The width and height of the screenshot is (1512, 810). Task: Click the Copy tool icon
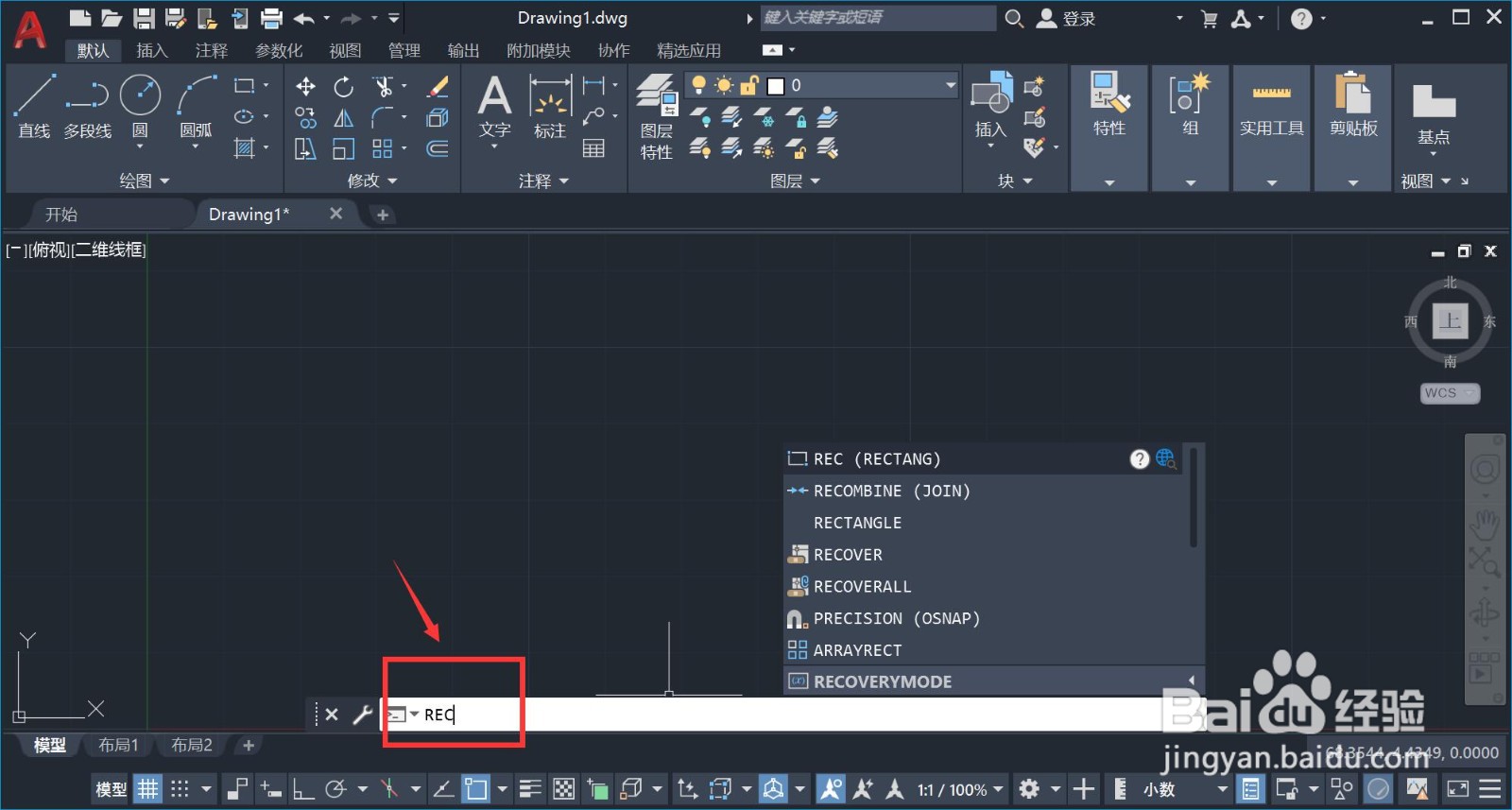click(305, 118)
